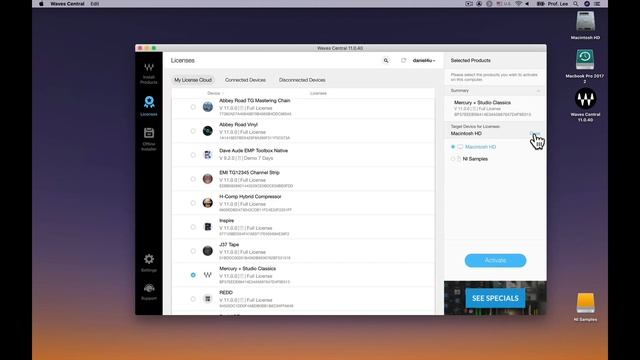Click the Abbey Road Vinyl product icon

[207, 131]
